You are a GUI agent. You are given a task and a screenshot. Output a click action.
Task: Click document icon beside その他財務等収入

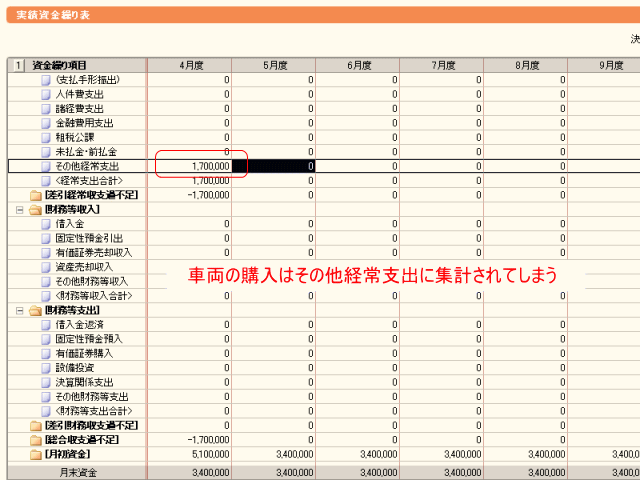pyautogui.click(x=46, y=282)
